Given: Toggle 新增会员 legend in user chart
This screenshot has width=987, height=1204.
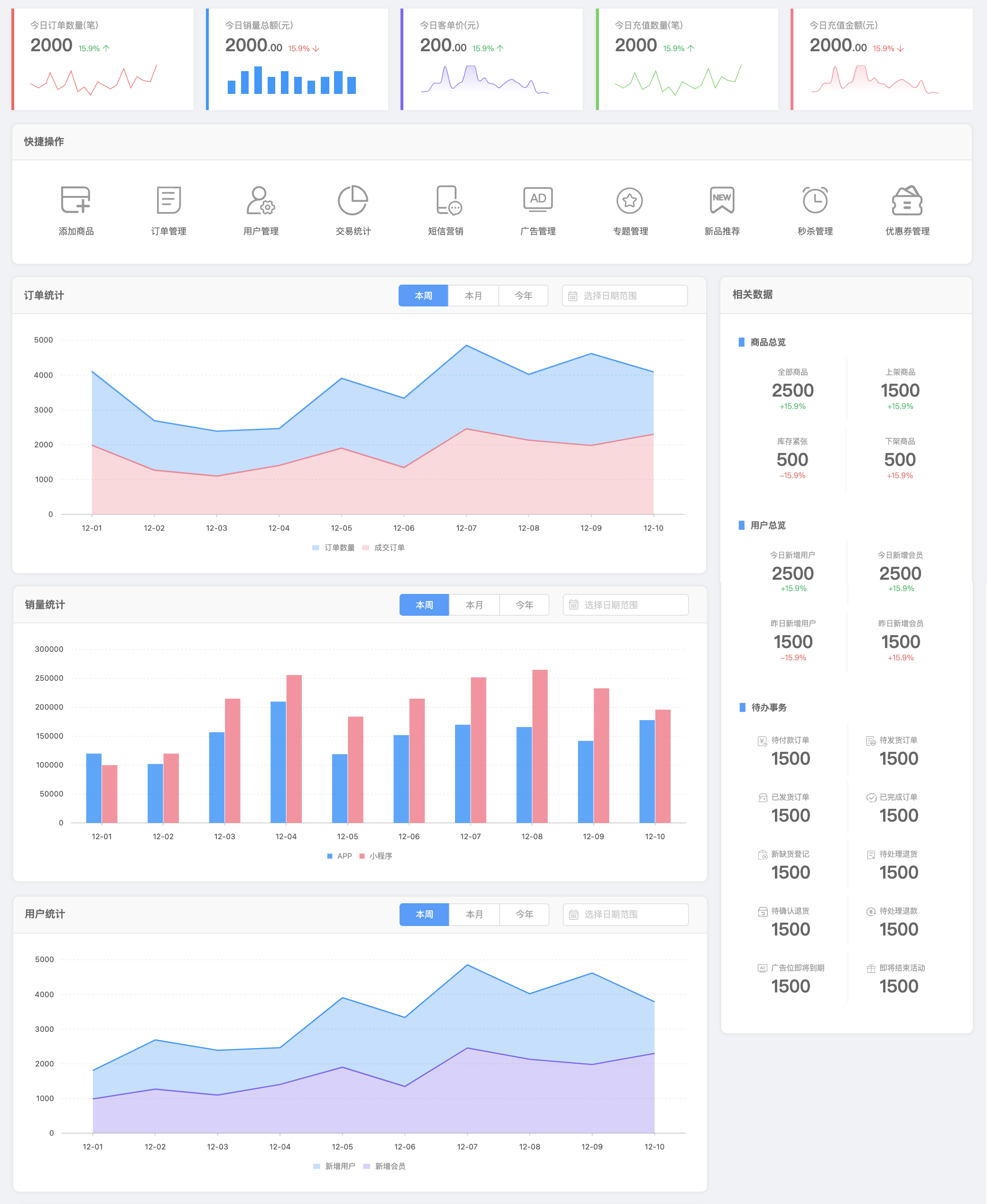Looking at the screenshot, I should (384, 1166).
